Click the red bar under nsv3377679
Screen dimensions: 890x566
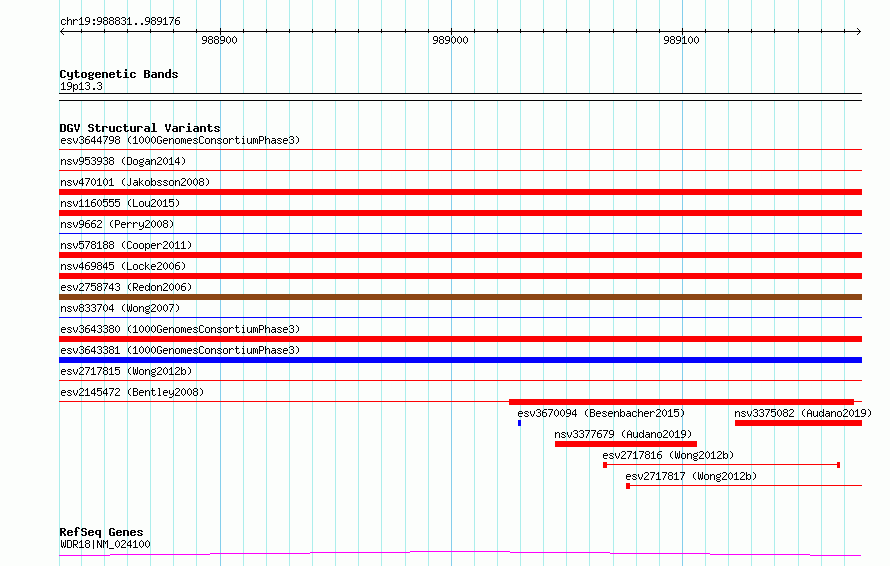(x=625, y=444)
